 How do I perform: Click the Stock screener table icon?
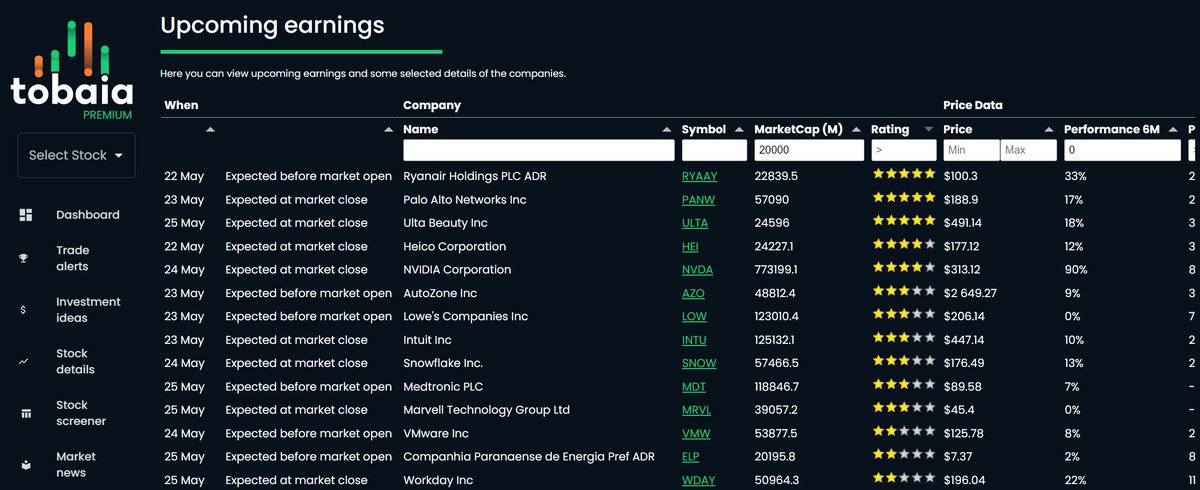point(25,413)
